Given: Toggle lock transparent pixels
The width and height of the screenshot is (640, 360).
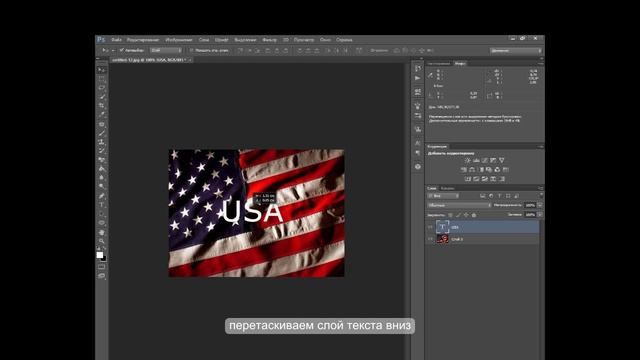Looking at the screenshot, I should (450, 215).
